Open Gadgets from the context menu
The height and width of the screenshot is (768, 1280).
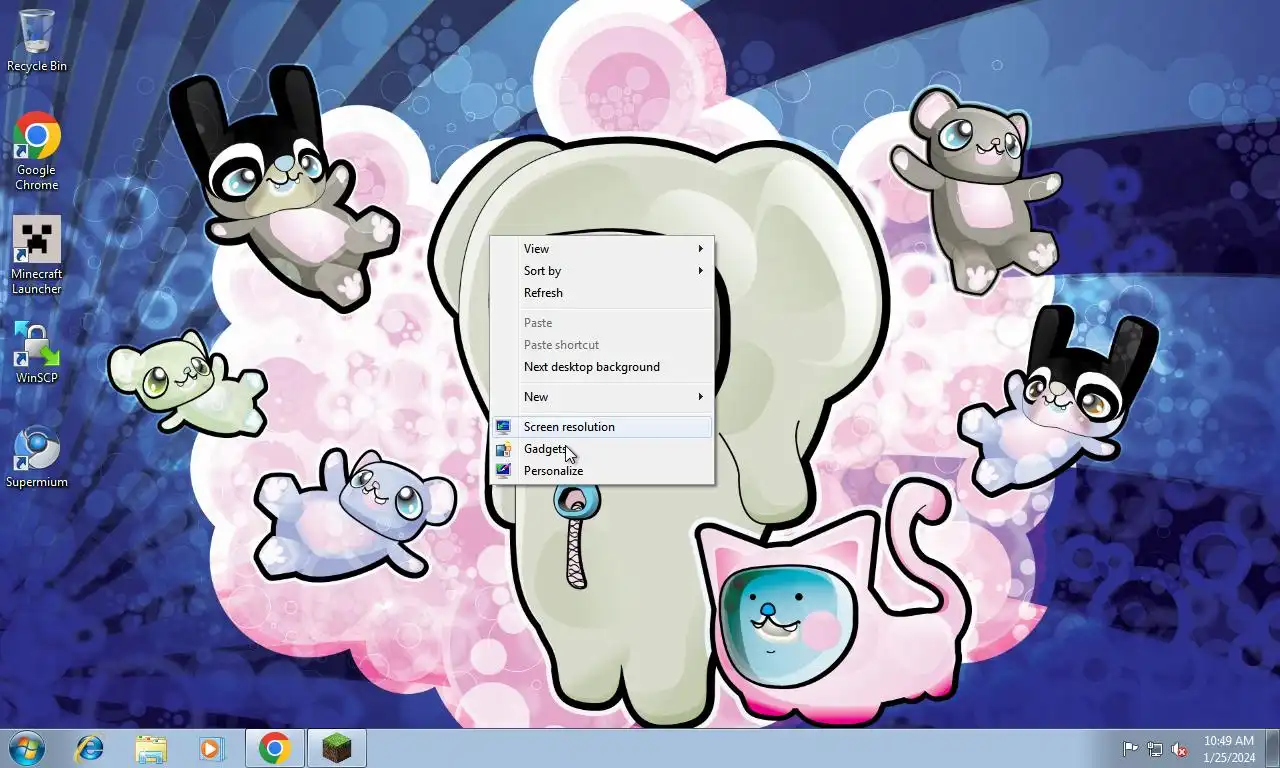(x=602, y=449)
